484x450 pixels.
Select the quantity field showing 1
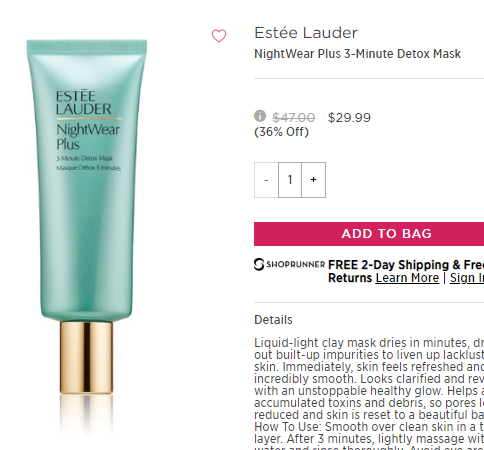click(290, 180)
